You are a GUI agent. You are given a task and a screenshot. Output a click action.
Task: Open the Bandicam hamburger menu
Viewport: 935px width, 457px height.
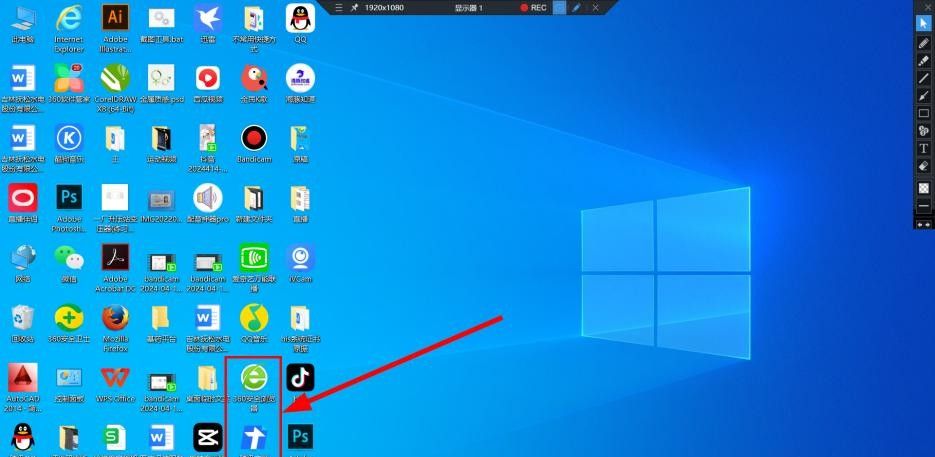[x=339, y=8]
